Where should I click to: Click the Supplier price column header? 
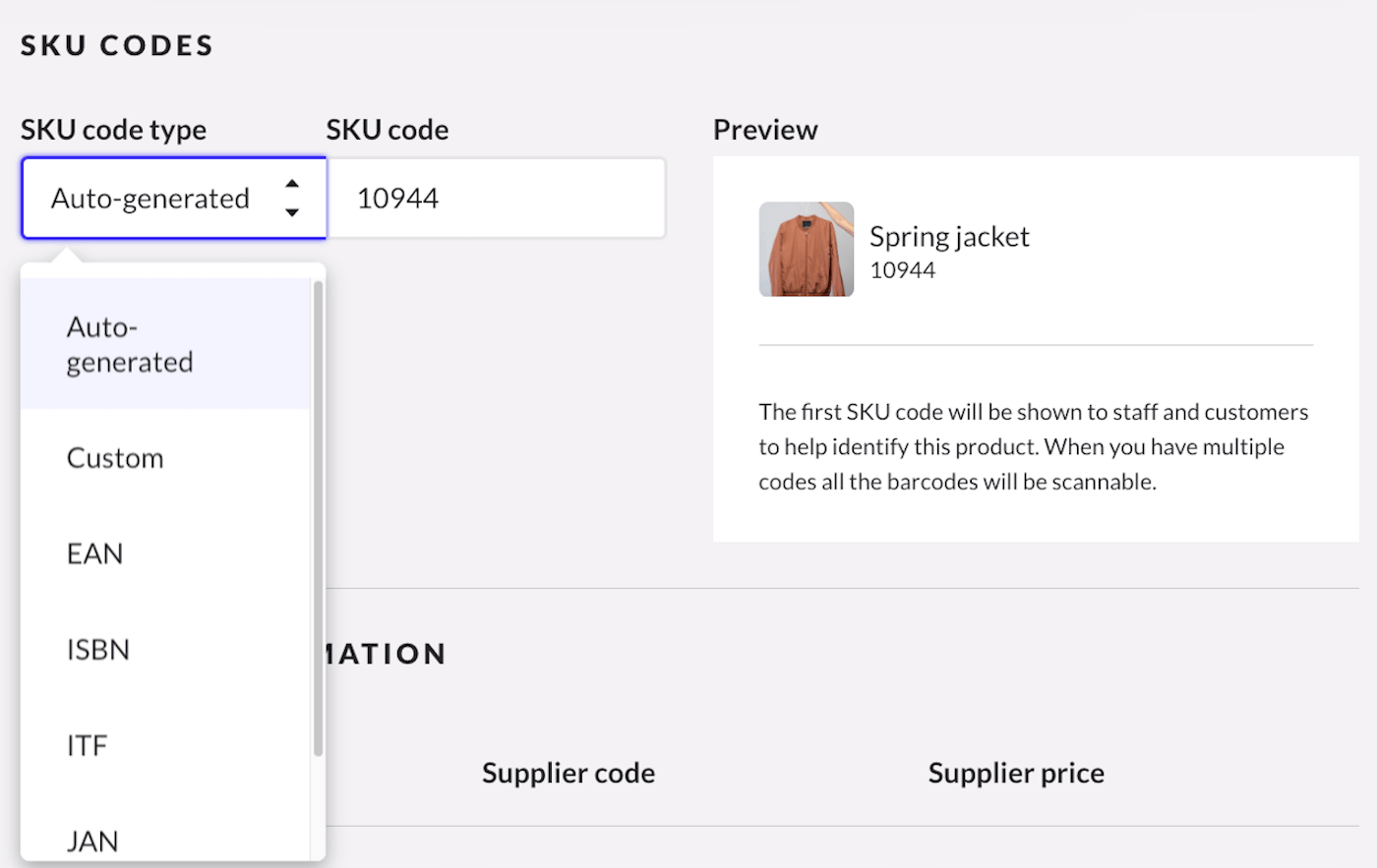pos(1016,773)
